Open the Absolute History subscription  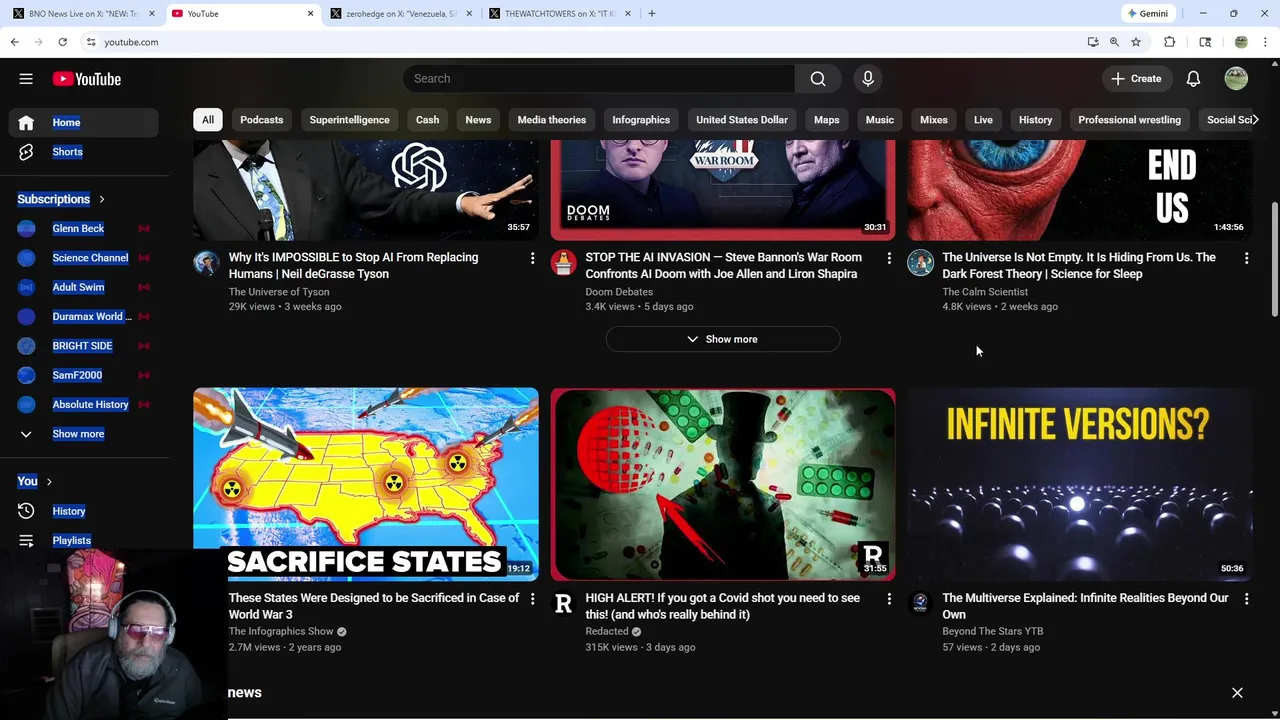(x=84, y=405)
